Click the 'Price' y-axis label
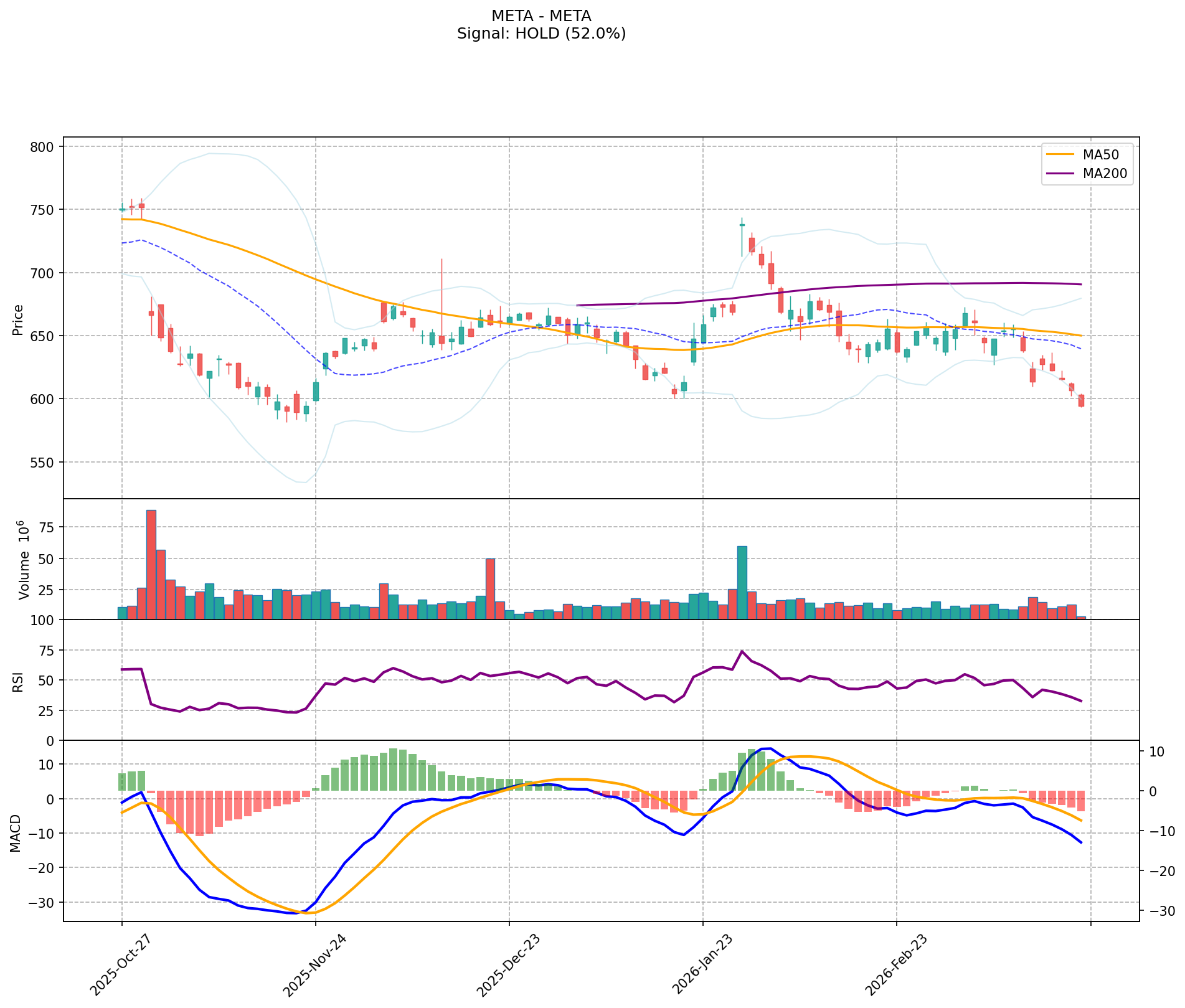 (x=17, y=319)
